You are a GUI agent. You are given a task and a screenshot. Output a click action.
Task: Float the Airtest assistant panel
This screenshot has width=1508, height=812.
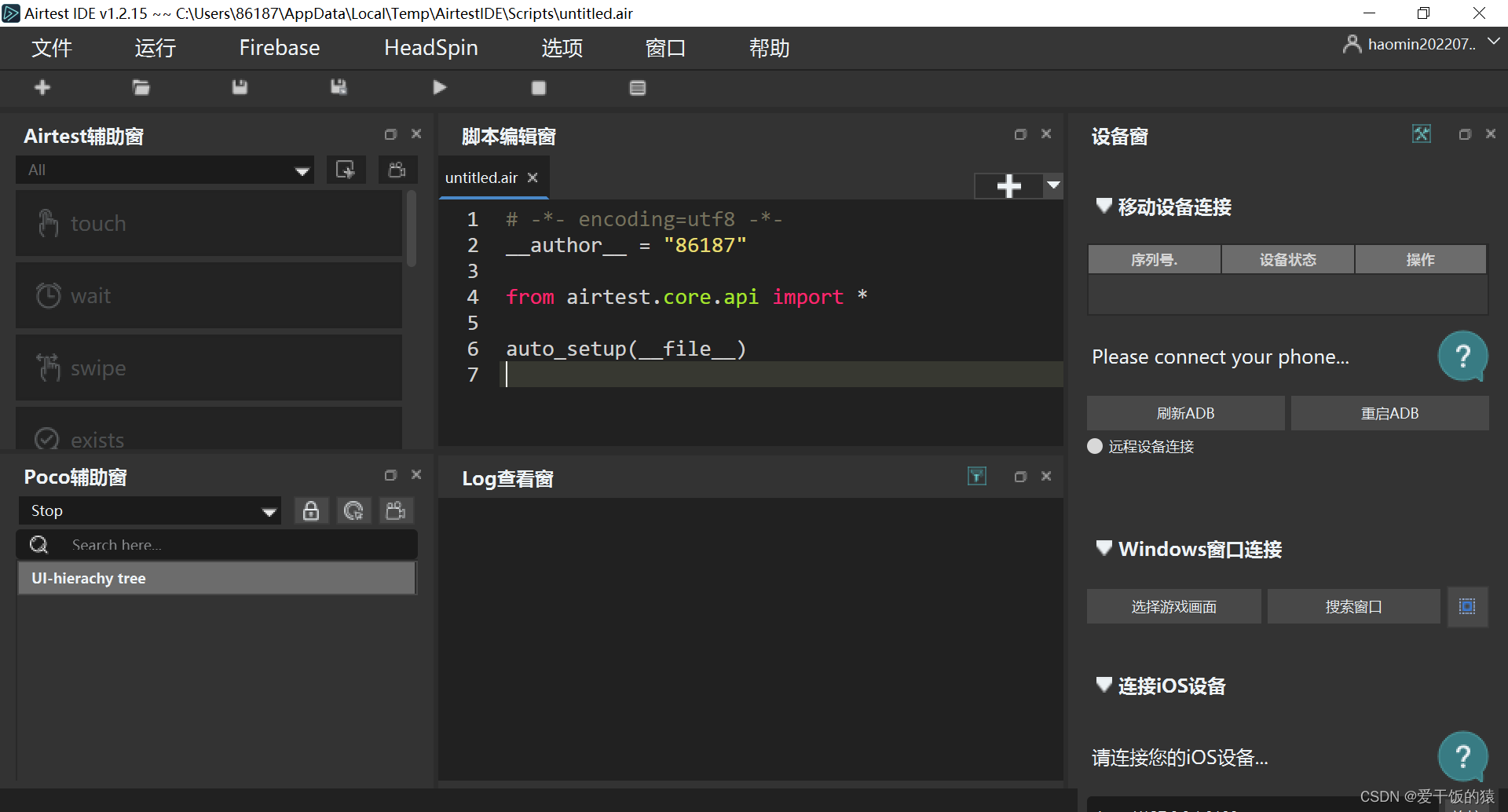tap(390, 134)
